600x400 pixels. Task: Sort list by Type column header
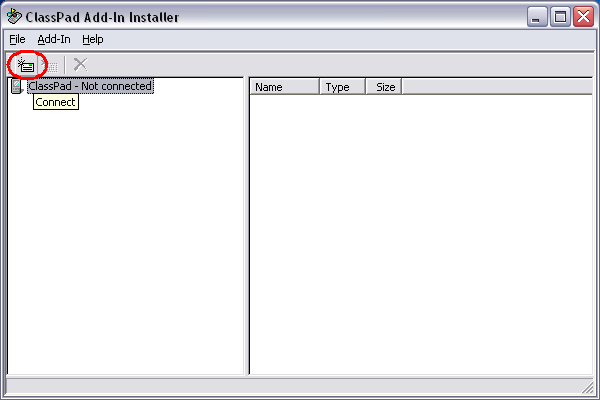tap(342, 87)
